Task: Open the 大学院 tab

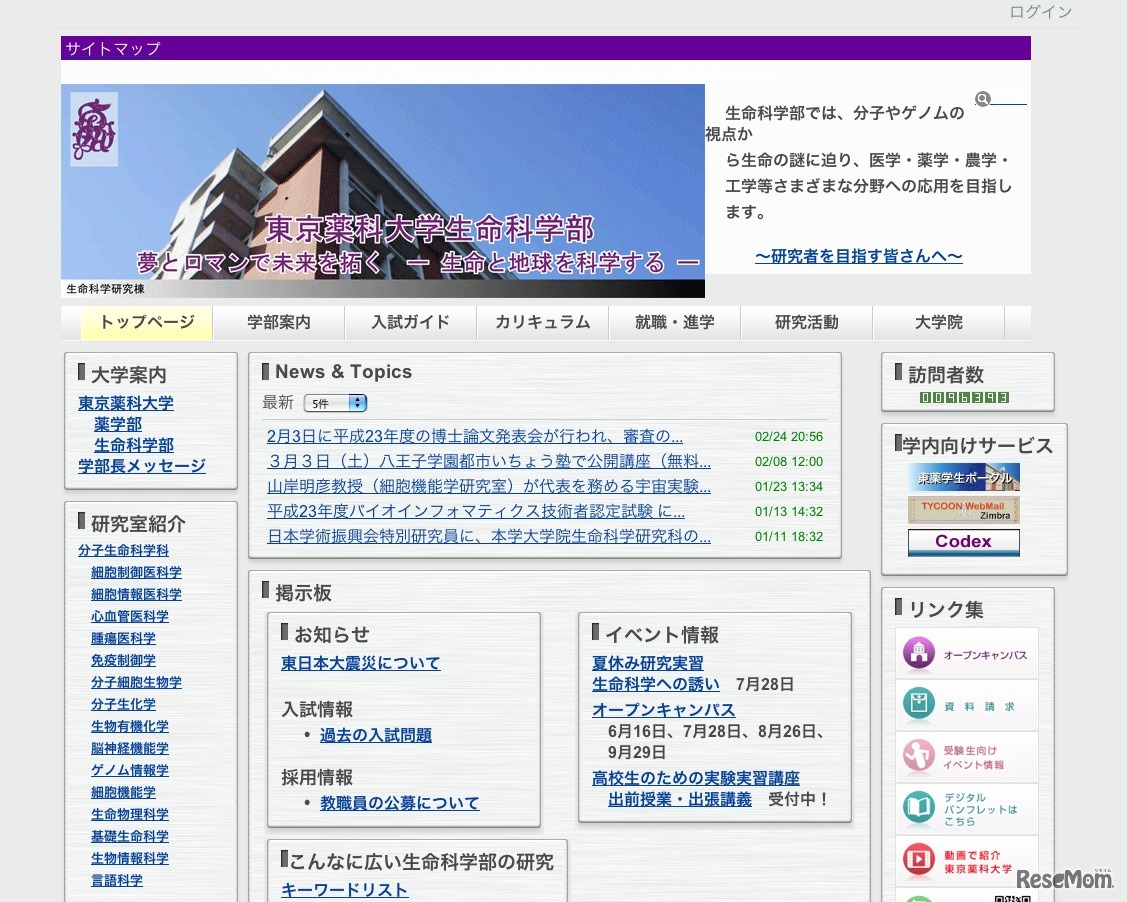Action: point(938,322)
